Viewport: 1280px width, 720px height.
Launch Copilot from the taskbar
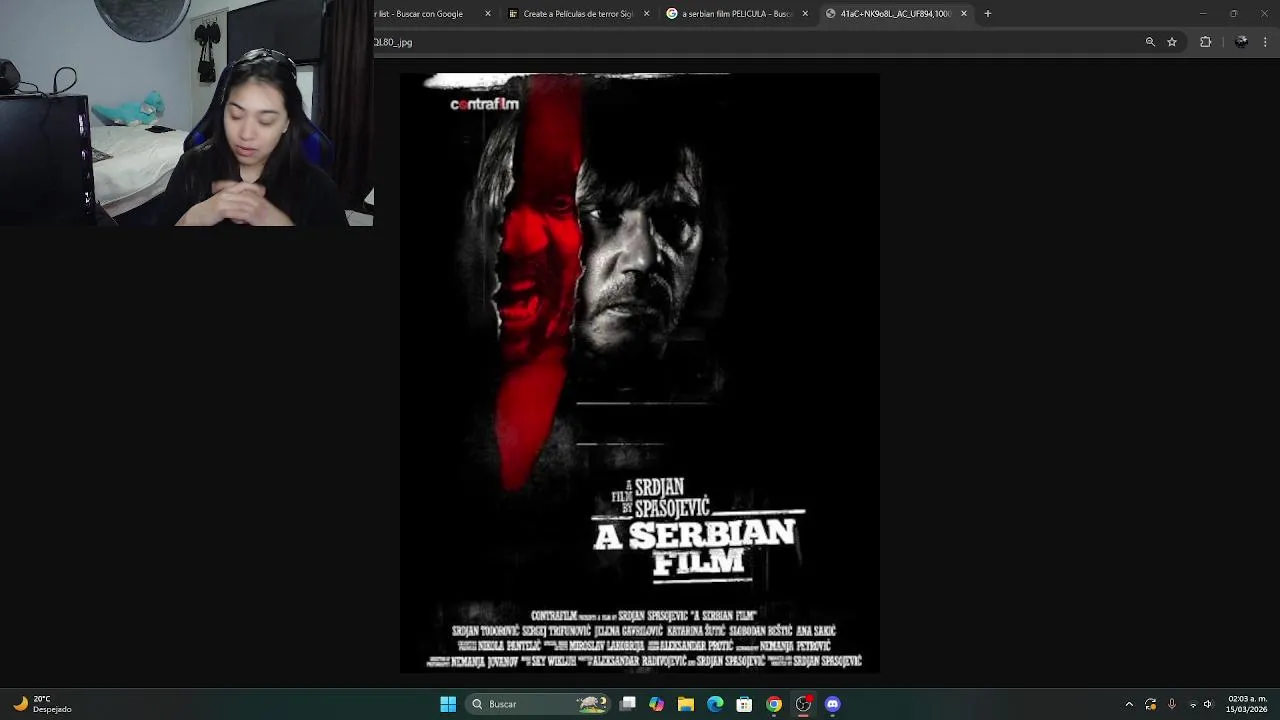click(656, 704)
